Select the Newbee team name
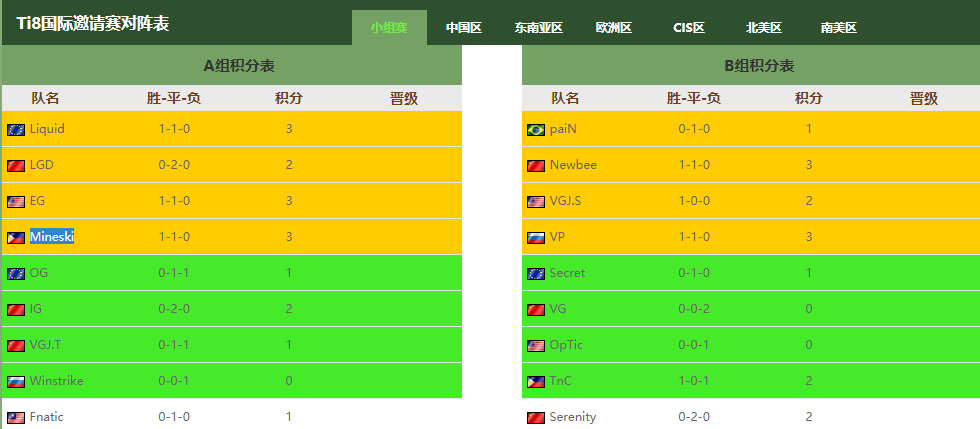The image size is (980, 429). [573, 164]
